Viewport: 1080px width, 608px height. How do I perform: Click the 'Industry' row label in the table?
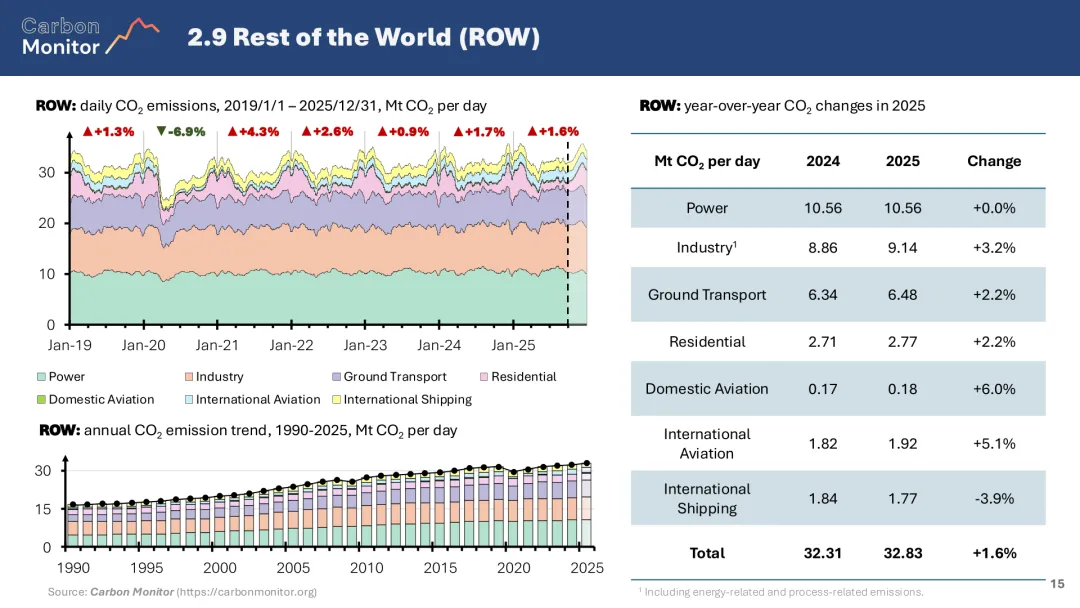point(707,247)
